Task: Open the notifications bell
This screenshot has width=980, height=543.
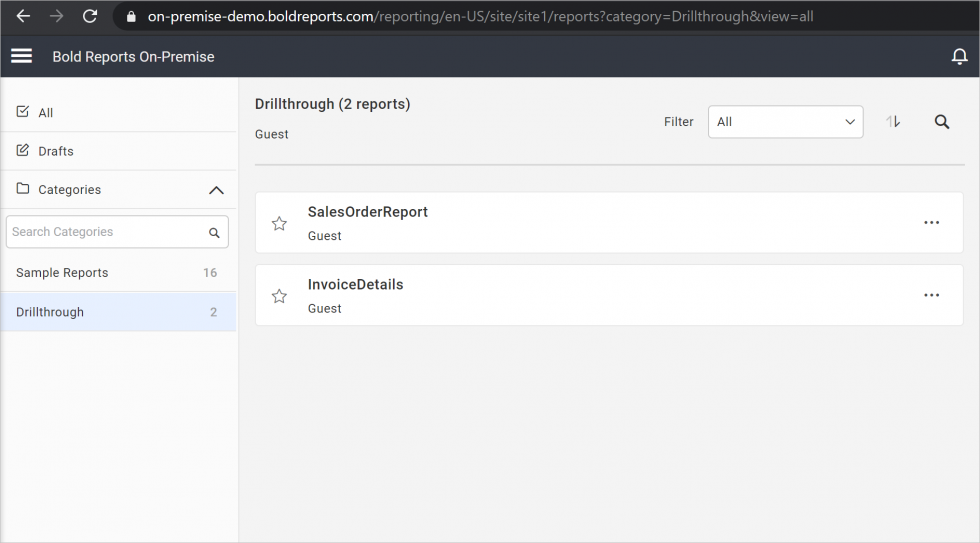Action: pos(959,57)
